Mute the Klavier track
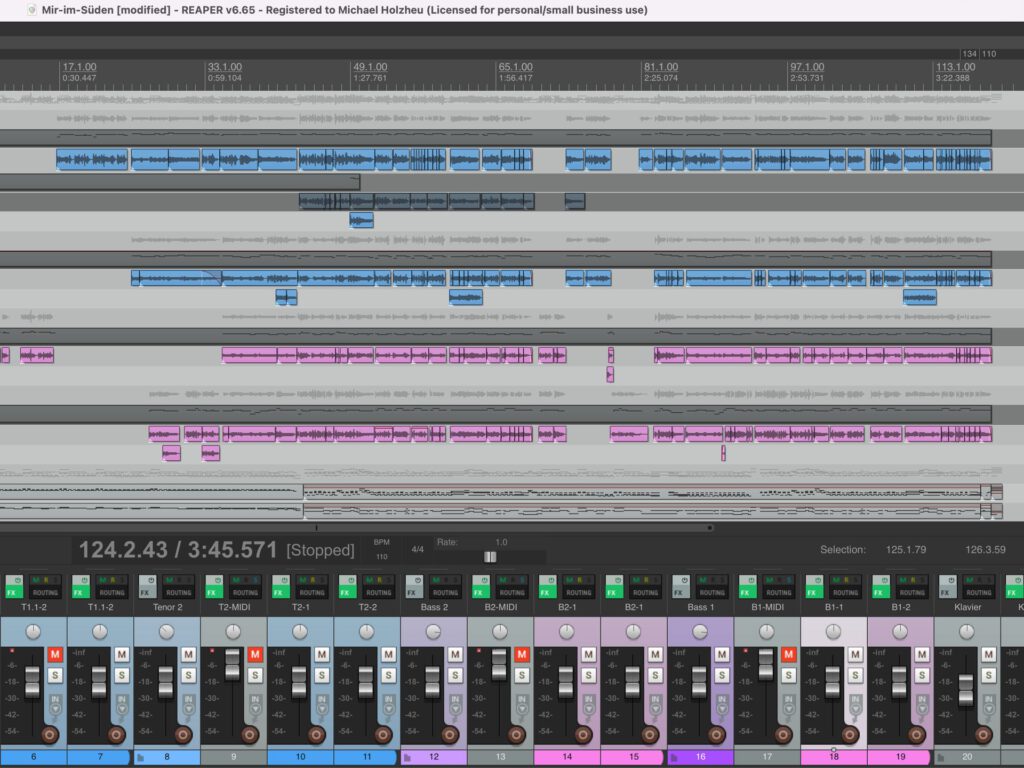 click(x=988, y=654)
